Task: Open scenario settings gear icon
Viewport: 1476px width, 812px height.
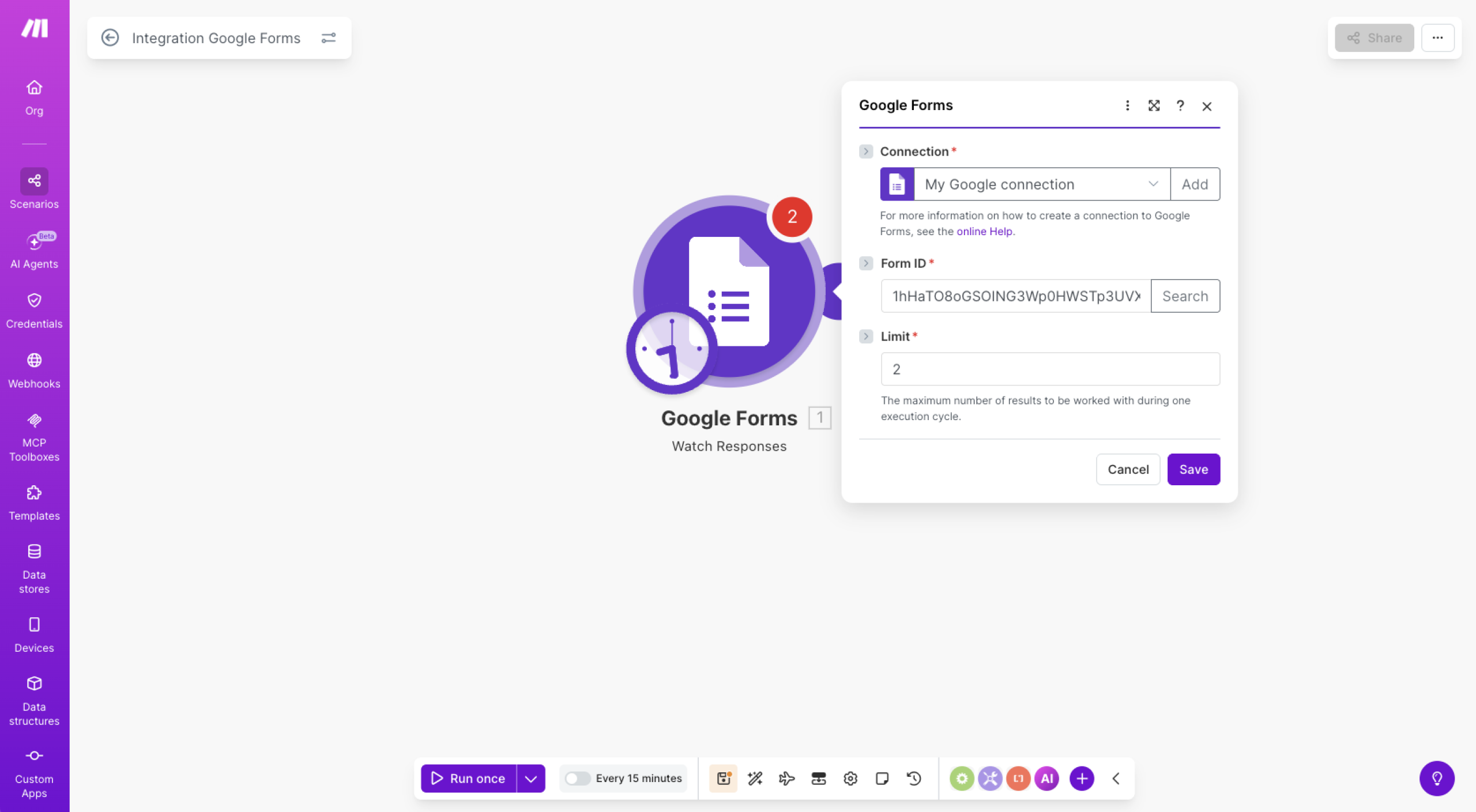Action: 850,779
